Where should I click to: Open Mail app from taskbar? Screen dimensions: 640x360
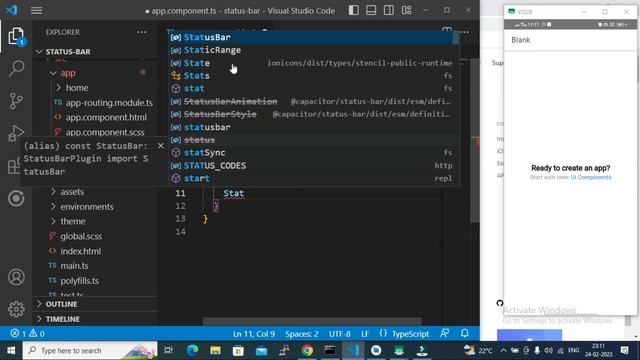point(261,350)
